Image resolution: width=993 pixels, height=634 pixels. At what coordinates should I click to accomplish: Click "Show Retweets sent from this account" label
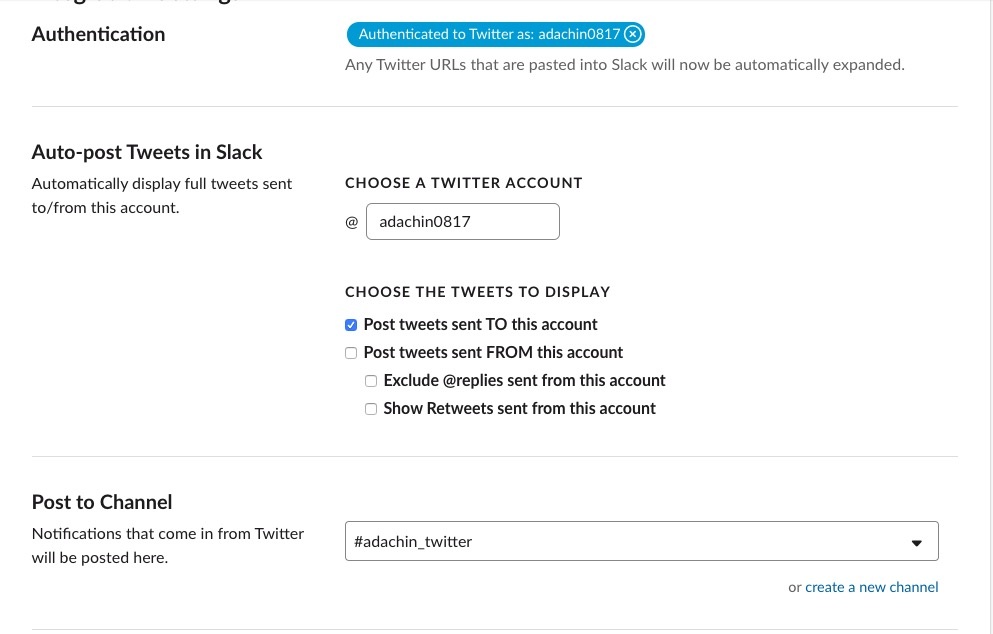[x=519, y=409]
